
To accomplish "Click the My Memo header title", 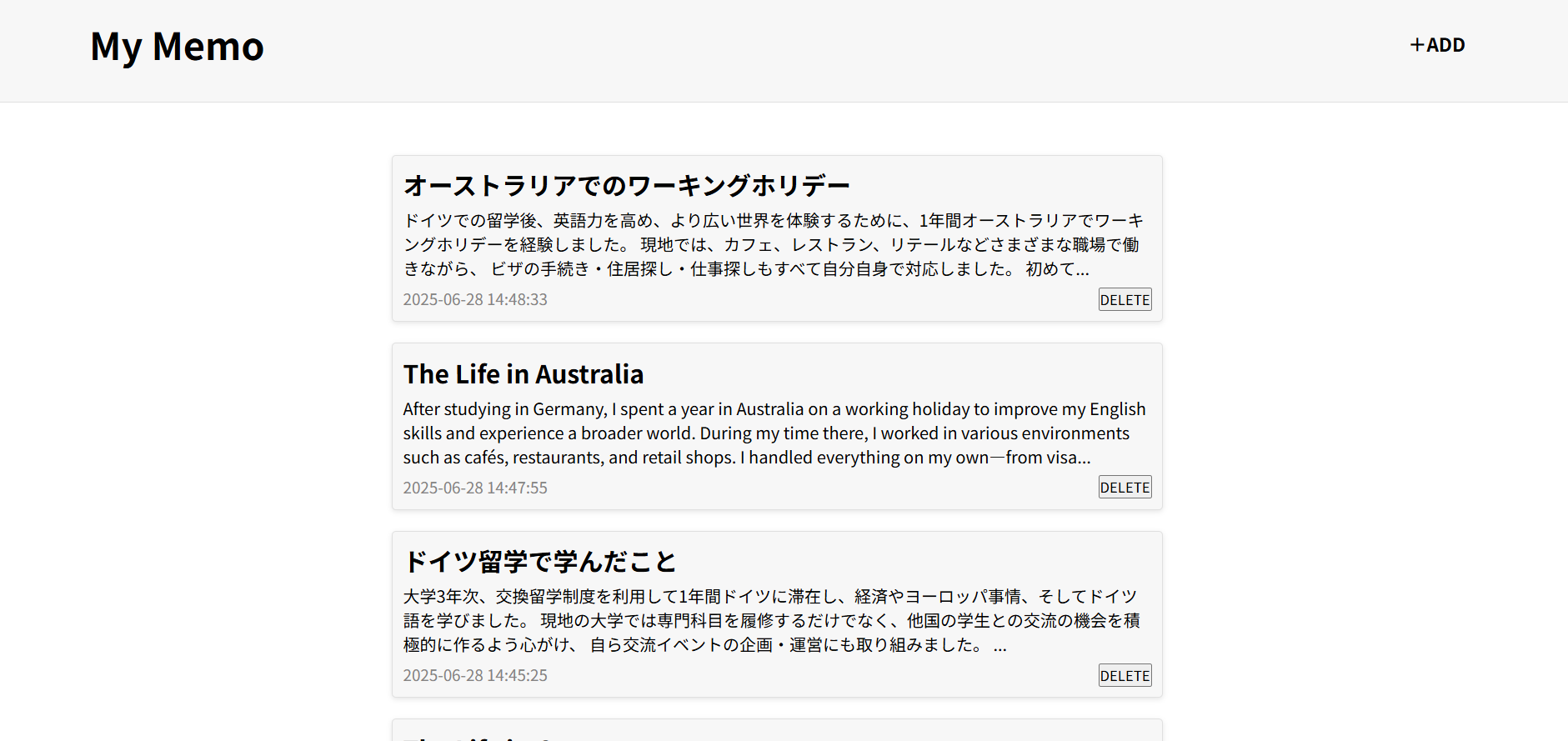I will tap(177, 47).
